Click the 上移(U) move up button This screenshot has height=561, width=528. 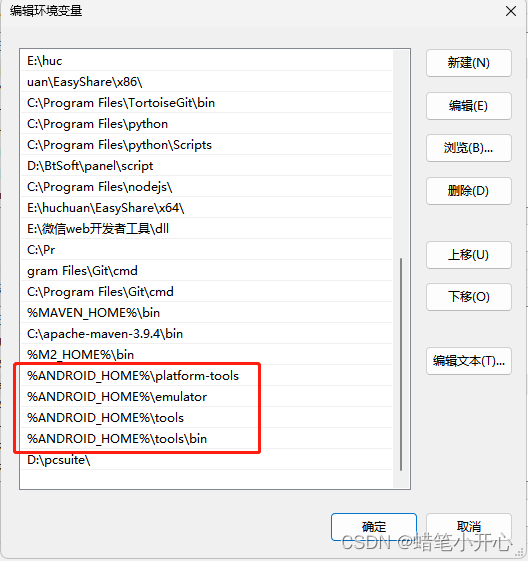[469, 255]
